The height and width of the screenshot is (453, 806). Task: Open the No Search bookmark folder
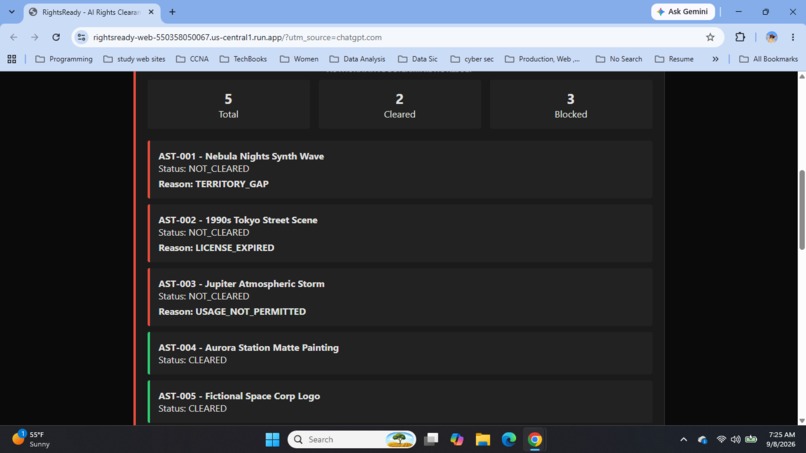tap(619, 59)
